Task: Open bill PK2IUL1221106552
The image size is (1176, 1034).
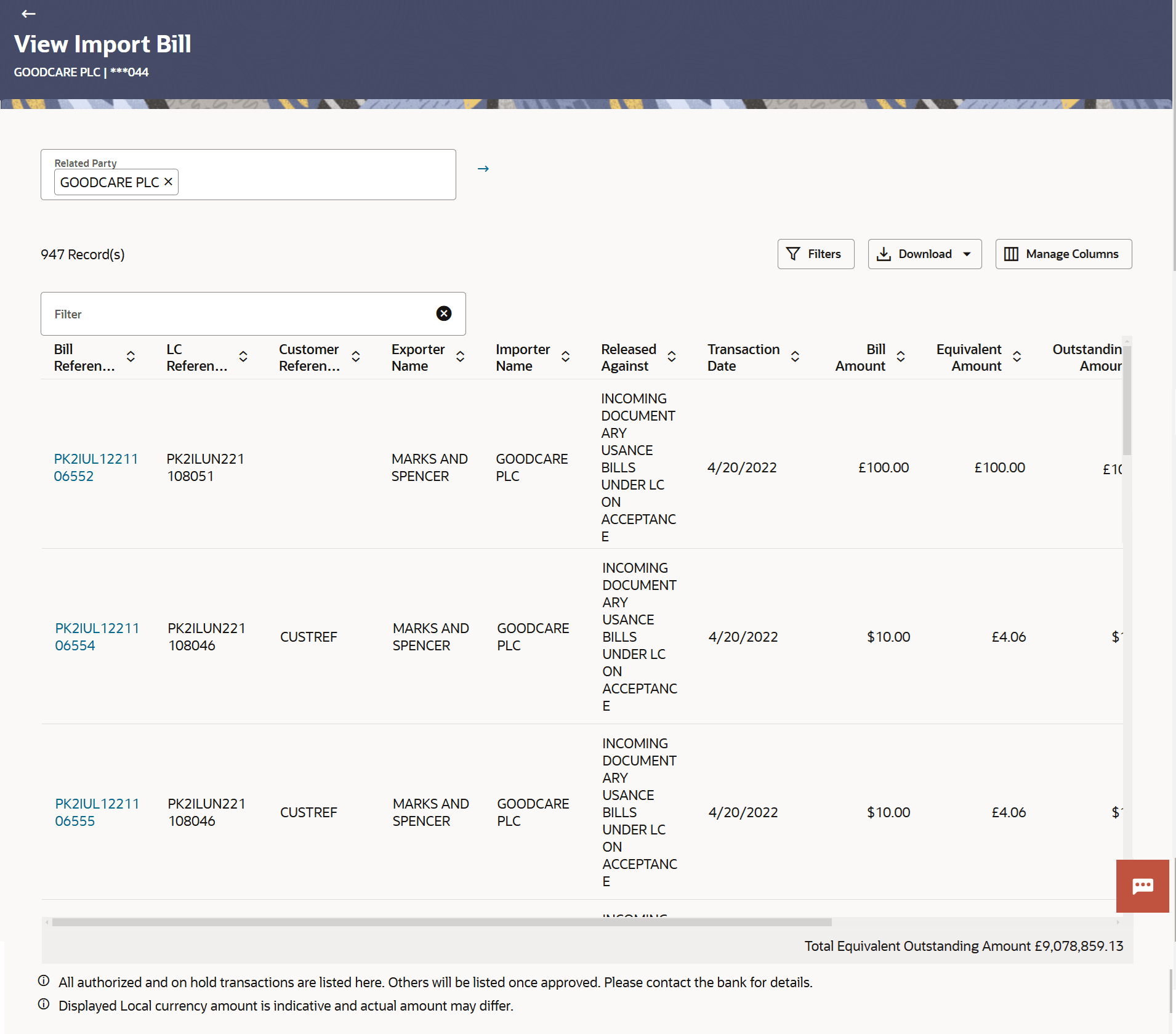Action: (96, 467)
